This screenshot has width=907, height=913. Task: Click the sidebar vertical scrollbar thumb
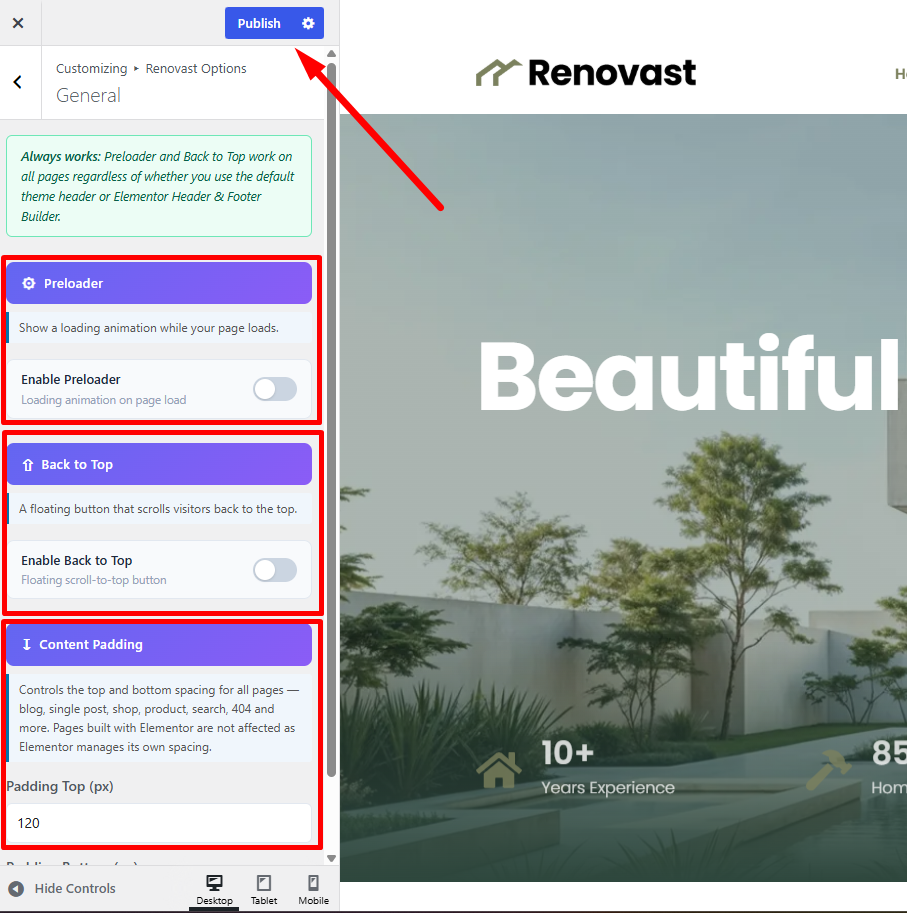pos(331,419)
